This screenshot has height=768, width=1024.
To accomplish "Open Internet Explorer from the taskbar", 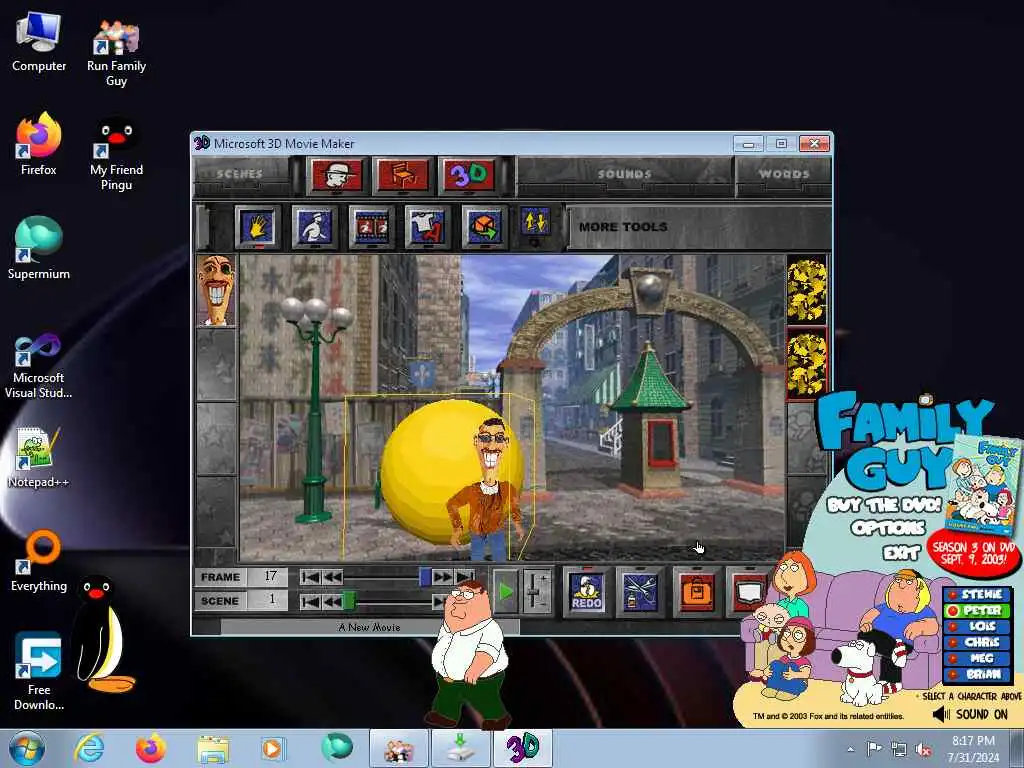I will (x=89, y=748).
